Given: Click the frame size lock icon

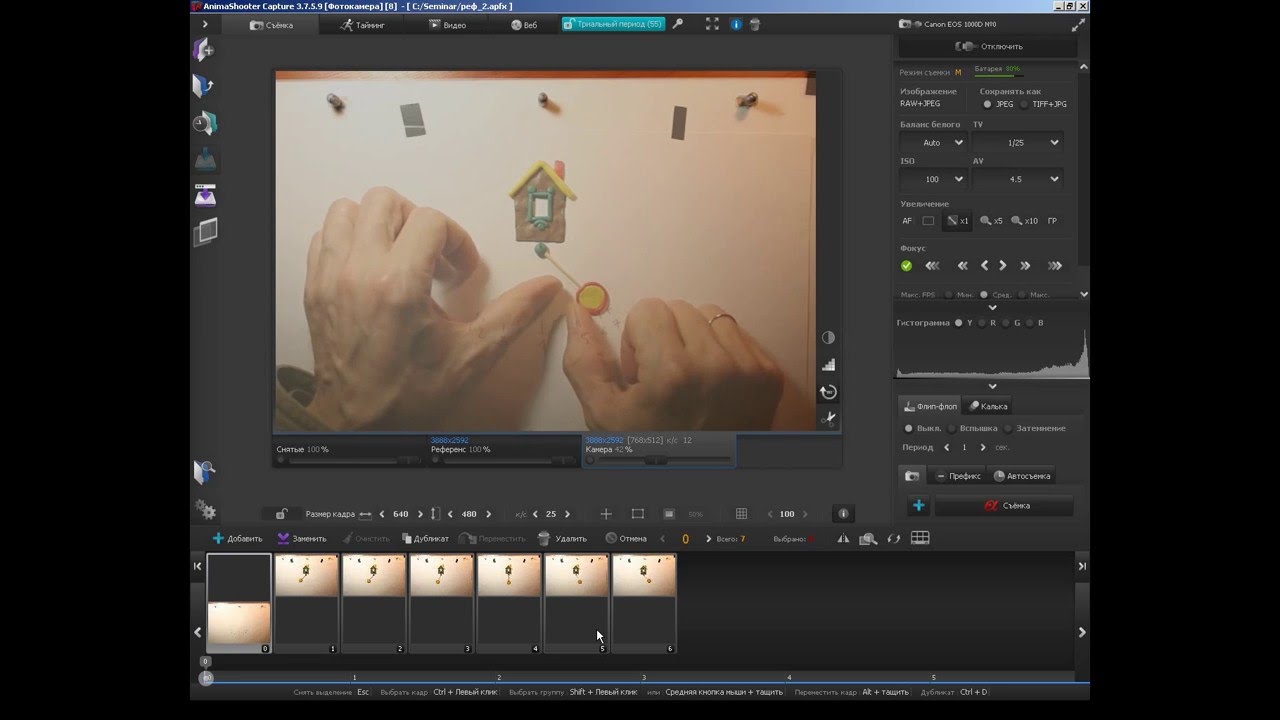Looking at the screenshot, I should tap(281, 514).
